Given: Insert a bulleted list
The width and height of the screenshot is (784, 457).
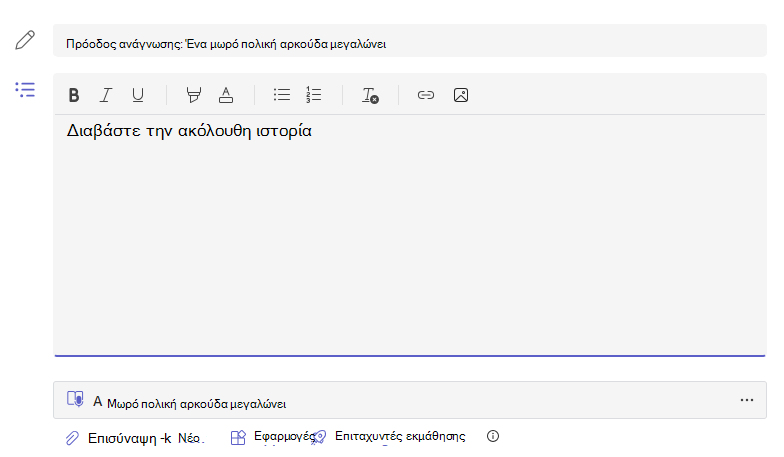Looking at the screenshot, I should point(282,94).
